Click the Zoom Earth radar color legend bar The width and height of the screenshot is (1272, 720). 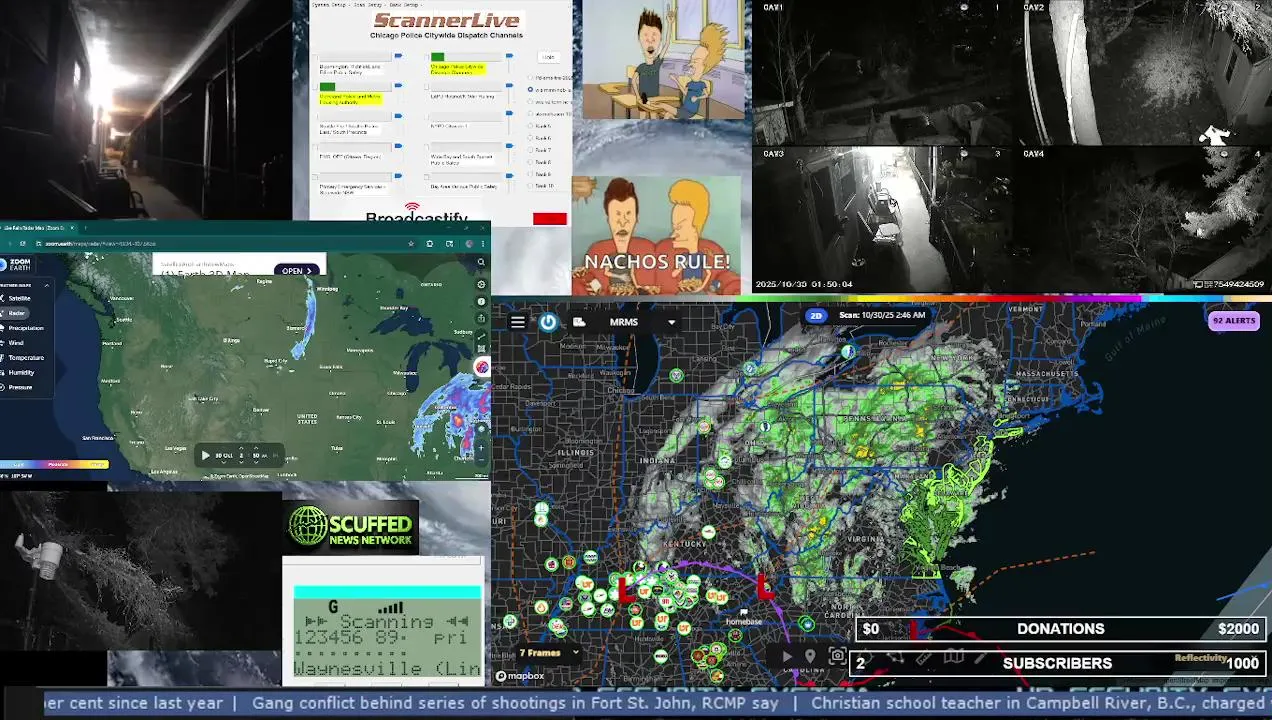click(x=54, y=464)
